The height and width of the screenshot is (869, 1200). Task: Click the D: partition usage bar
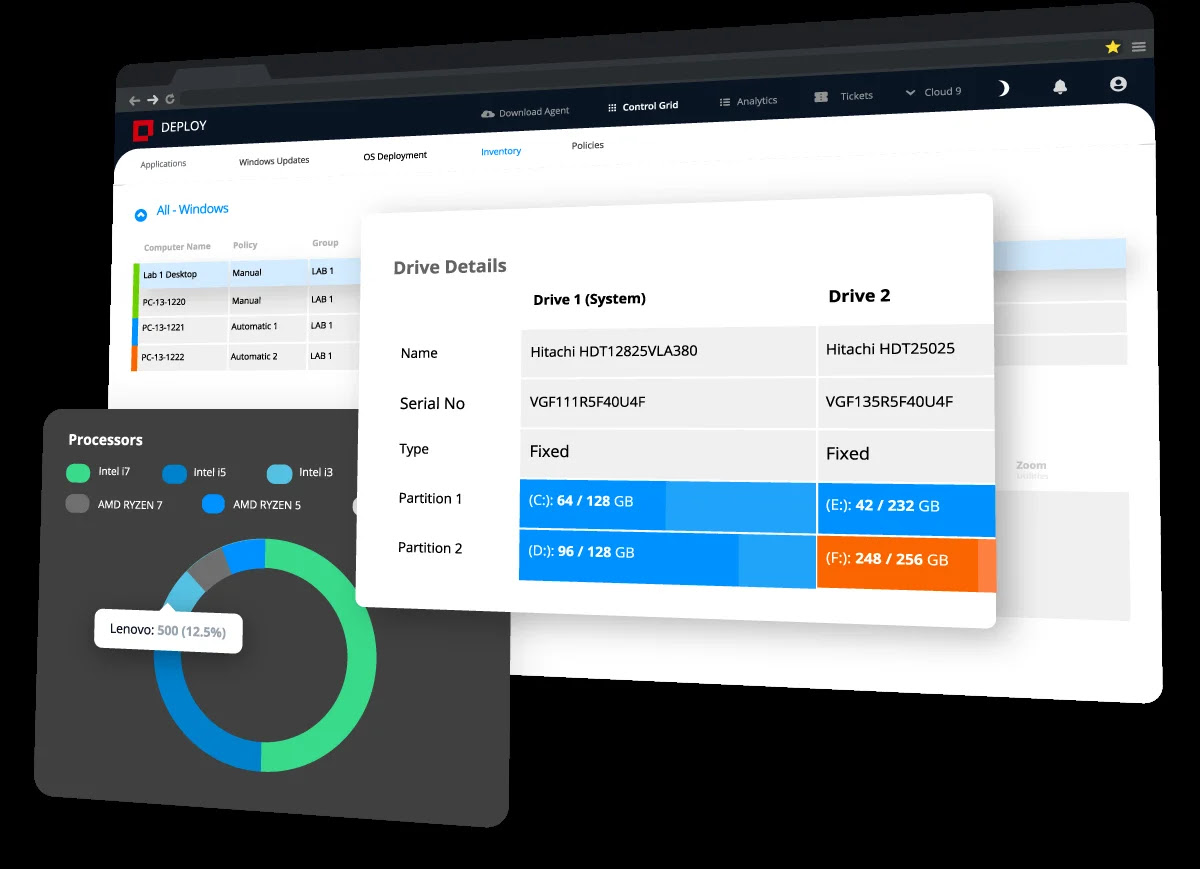pyautogui.click(x=667, y=560)
